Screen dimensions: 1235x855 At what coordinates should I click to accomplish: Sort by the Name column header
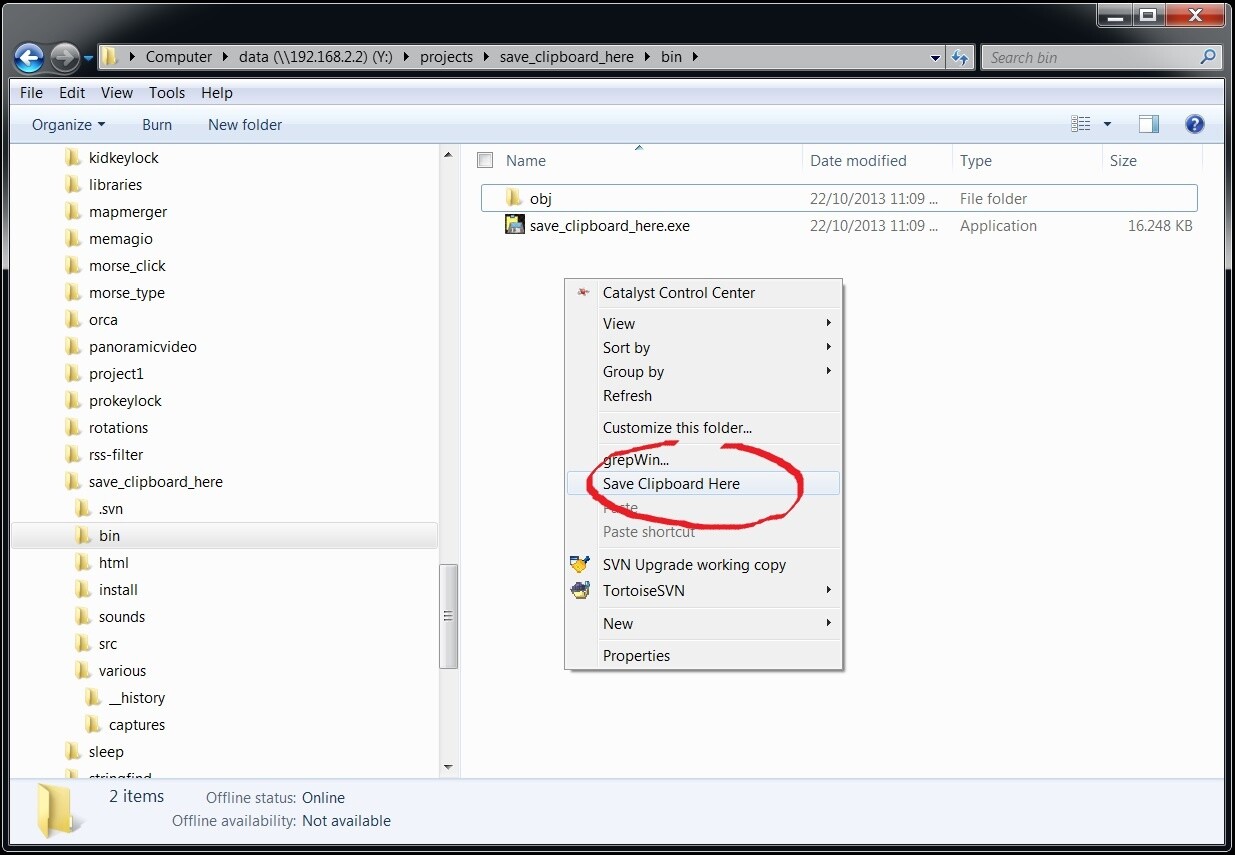click(526, 160)
